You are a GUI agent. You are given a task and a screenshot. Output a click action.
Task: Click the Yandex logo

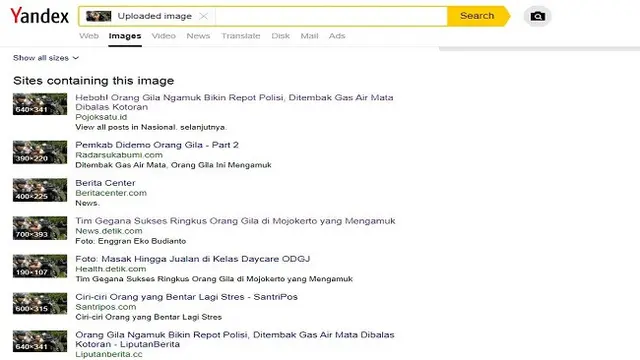(x=40, y=16)
